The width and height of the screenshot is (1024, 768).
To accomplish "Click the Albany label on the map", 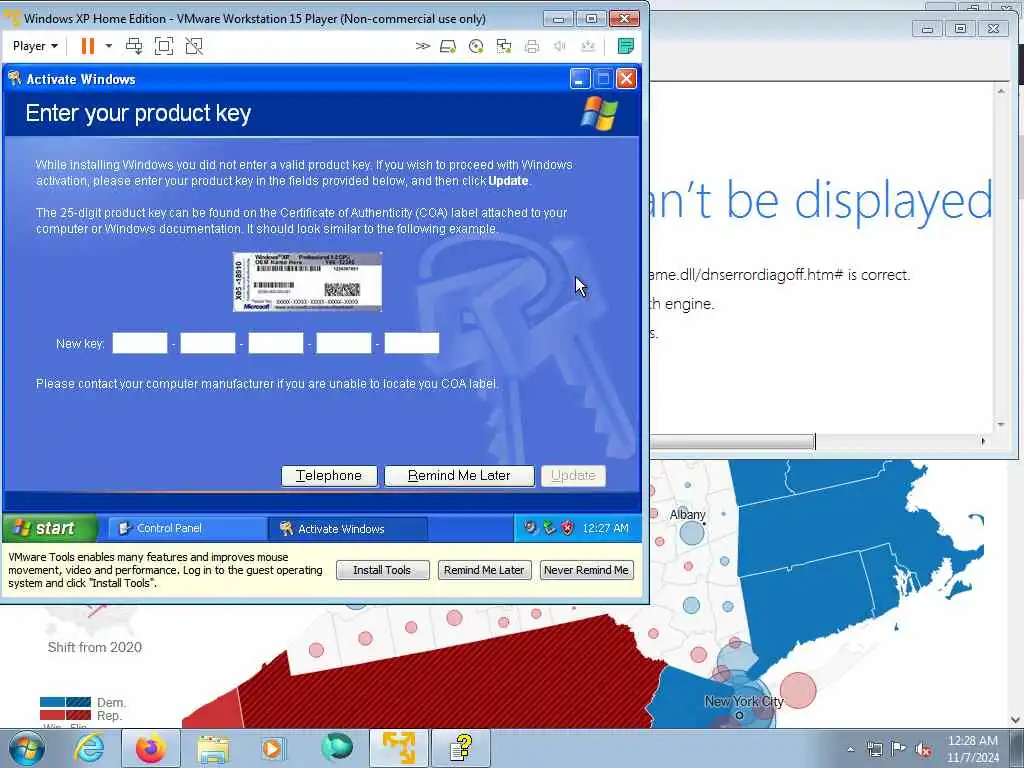I will [x=687, y=515].
